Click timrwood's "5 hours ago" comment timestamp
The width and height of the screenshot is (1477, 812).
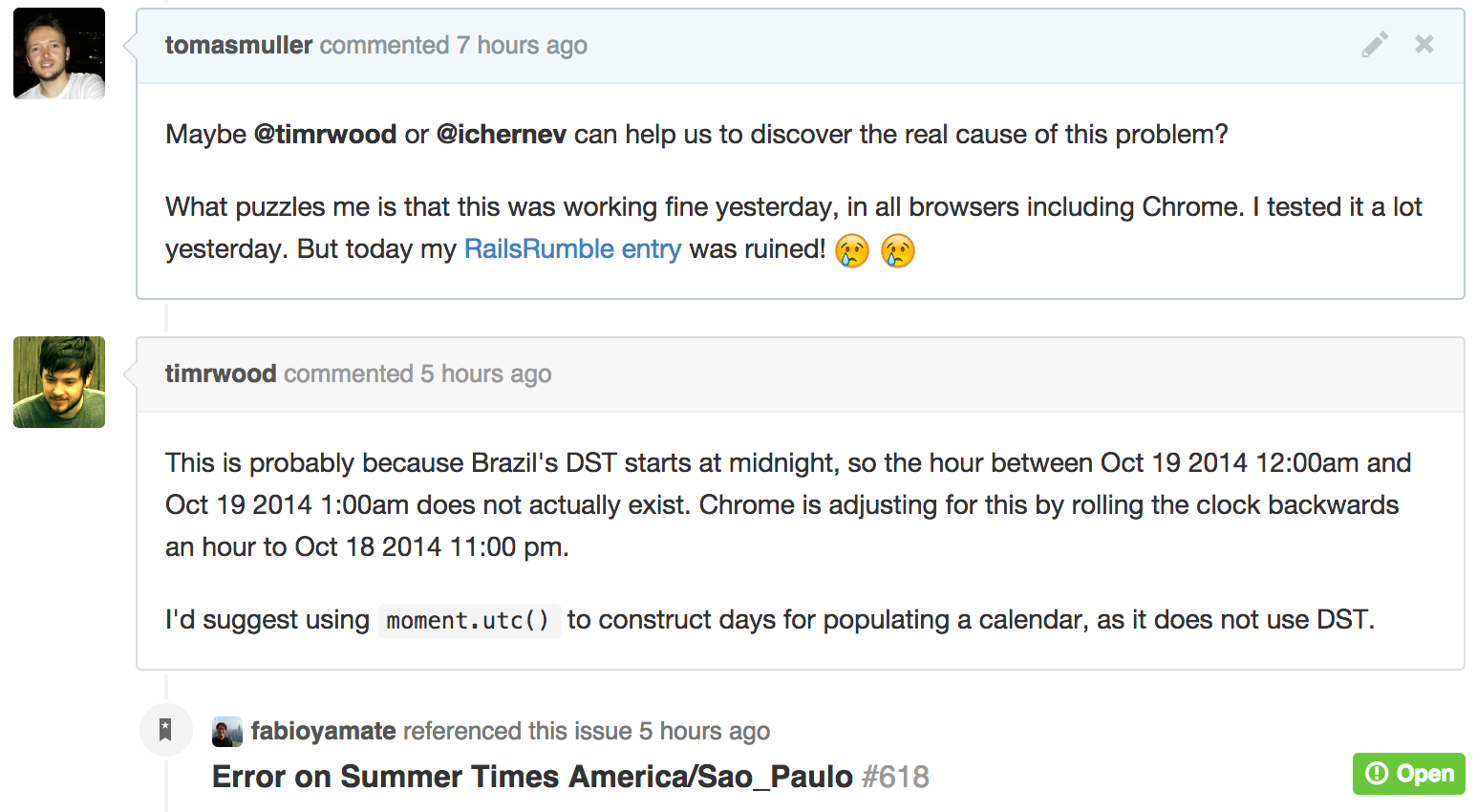pos(486,374)
